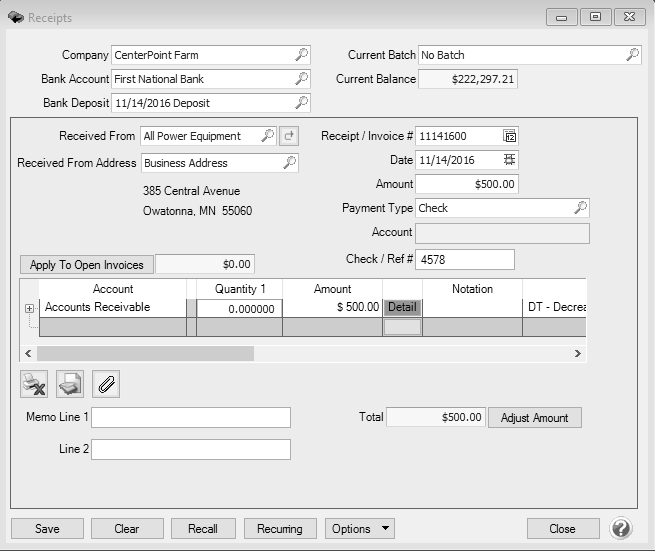This screenshot has width=655, height=551.
Task: Open the Payment Type lookup
Action: 580,208
